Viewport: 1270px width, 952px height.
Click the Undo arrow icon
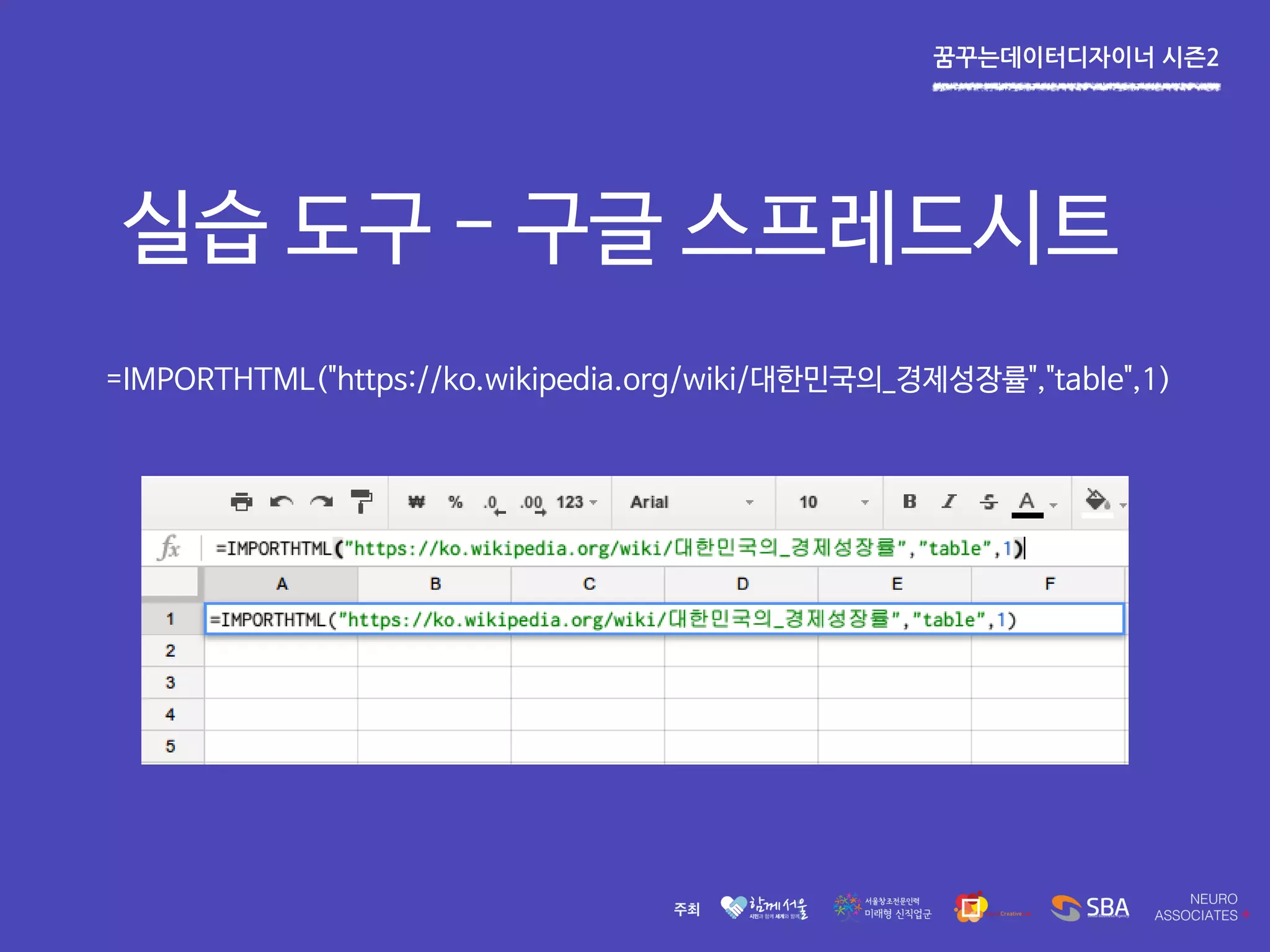tap(281, 501)
